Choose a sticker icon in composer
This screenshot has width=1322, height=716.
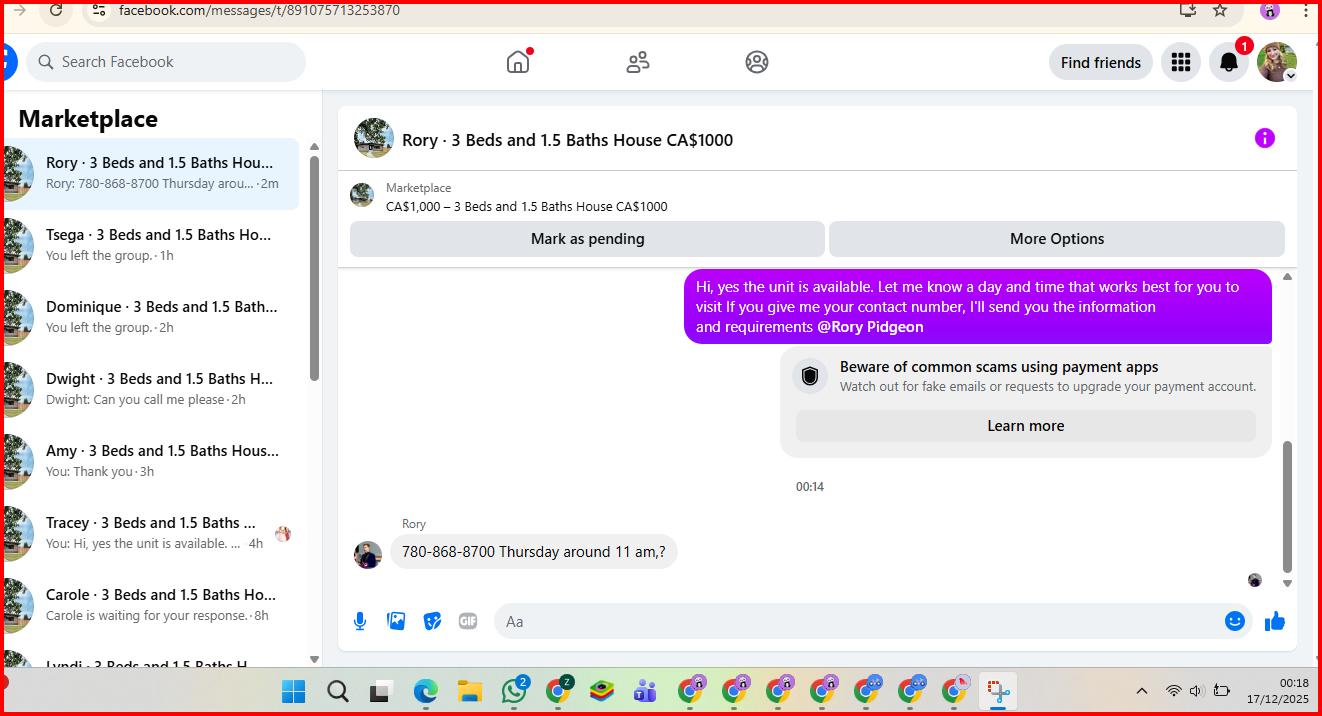pos(432,621)
